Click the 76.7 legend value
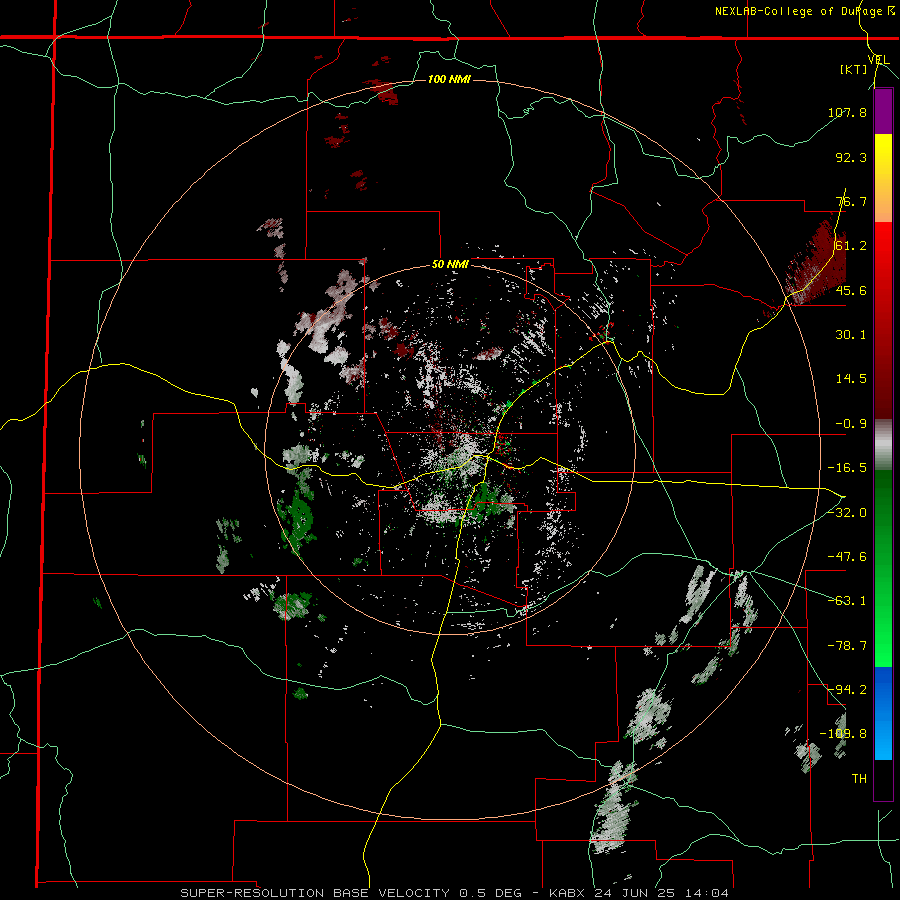Image resolution: width=900 pixels, height=900 pixels. pos(851,201)
